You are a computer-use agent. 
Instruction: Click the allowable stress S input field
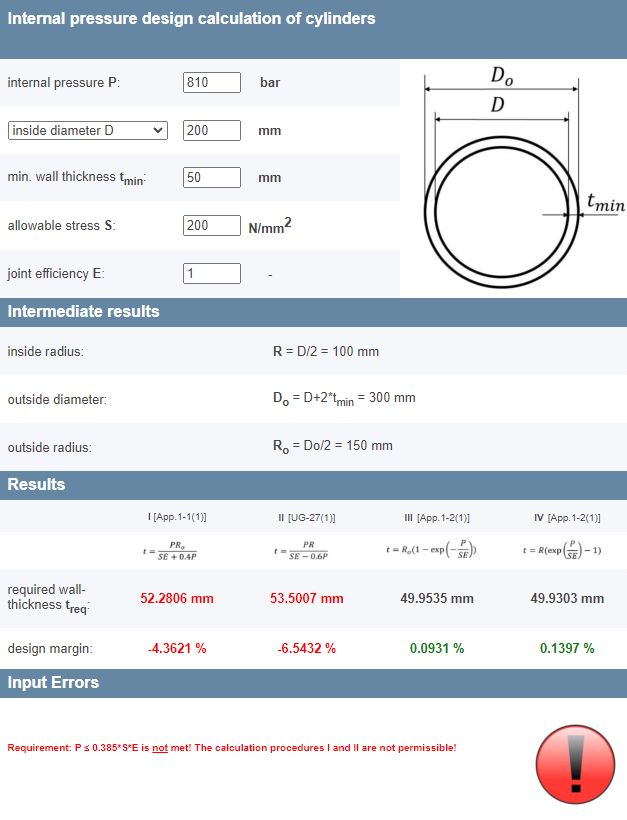[x=212, y=225]
